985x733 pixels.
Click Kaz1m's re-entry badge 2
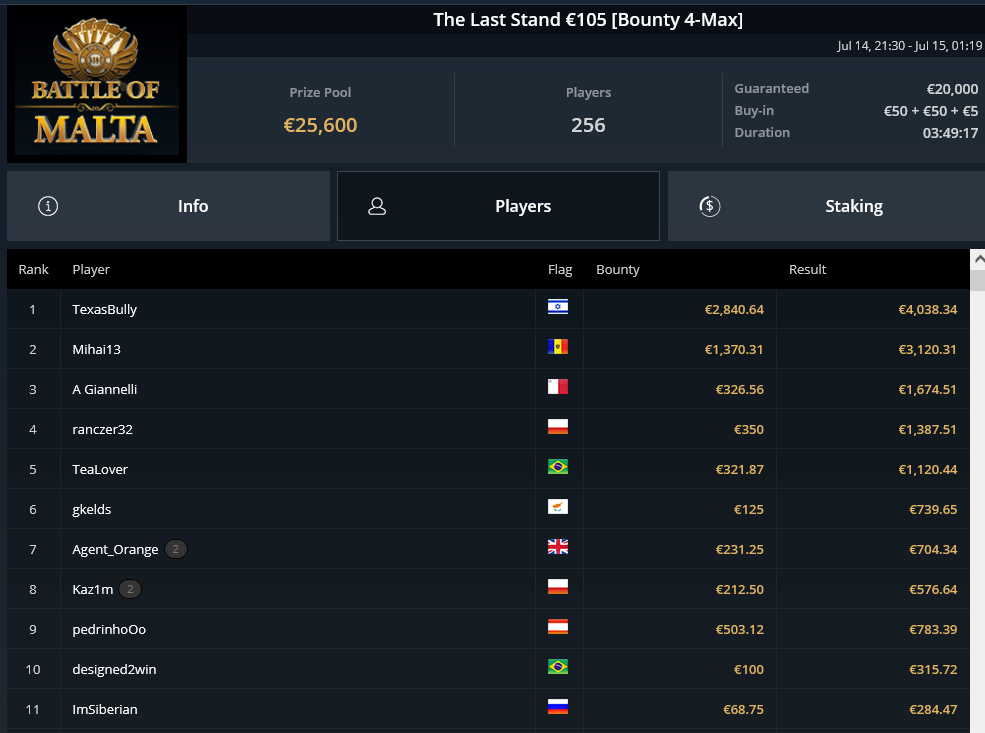tap(130, 589)
